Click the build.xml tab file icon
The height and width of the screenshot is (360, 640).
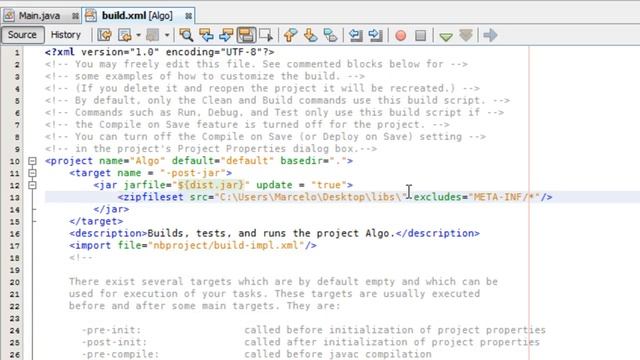91,16
